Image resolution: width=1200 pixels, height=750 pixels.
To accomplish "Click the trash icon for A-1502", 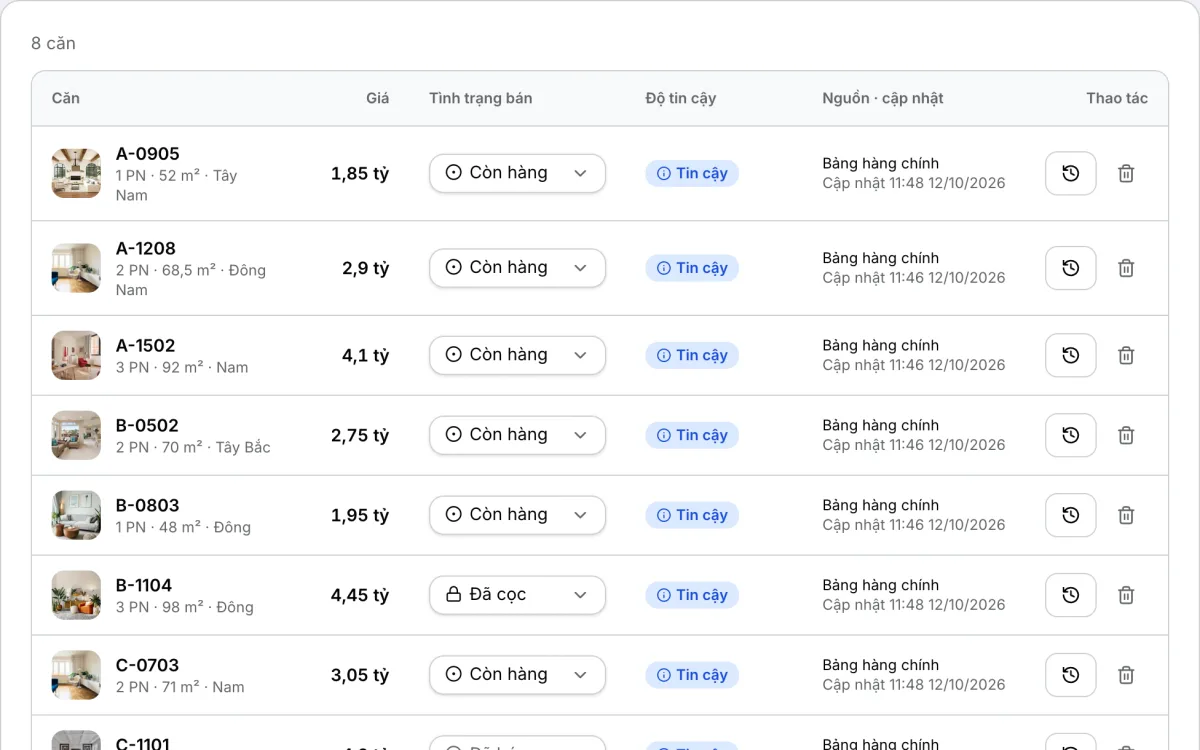I will 1126,355.
